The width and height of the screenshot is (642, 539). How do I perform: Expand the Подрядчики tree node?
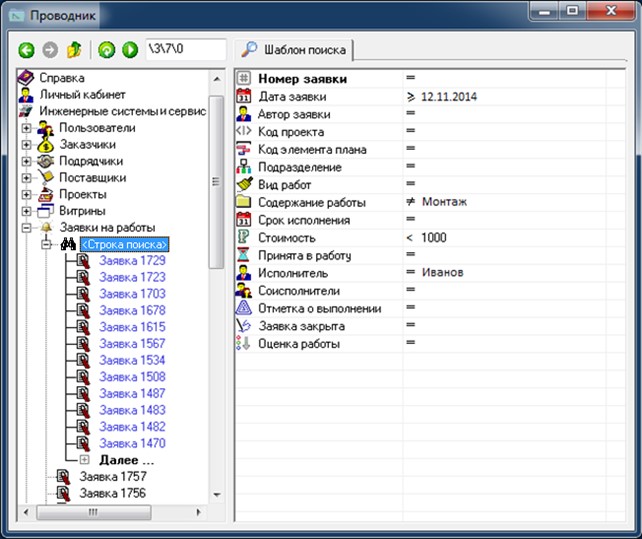pos(26,161)
